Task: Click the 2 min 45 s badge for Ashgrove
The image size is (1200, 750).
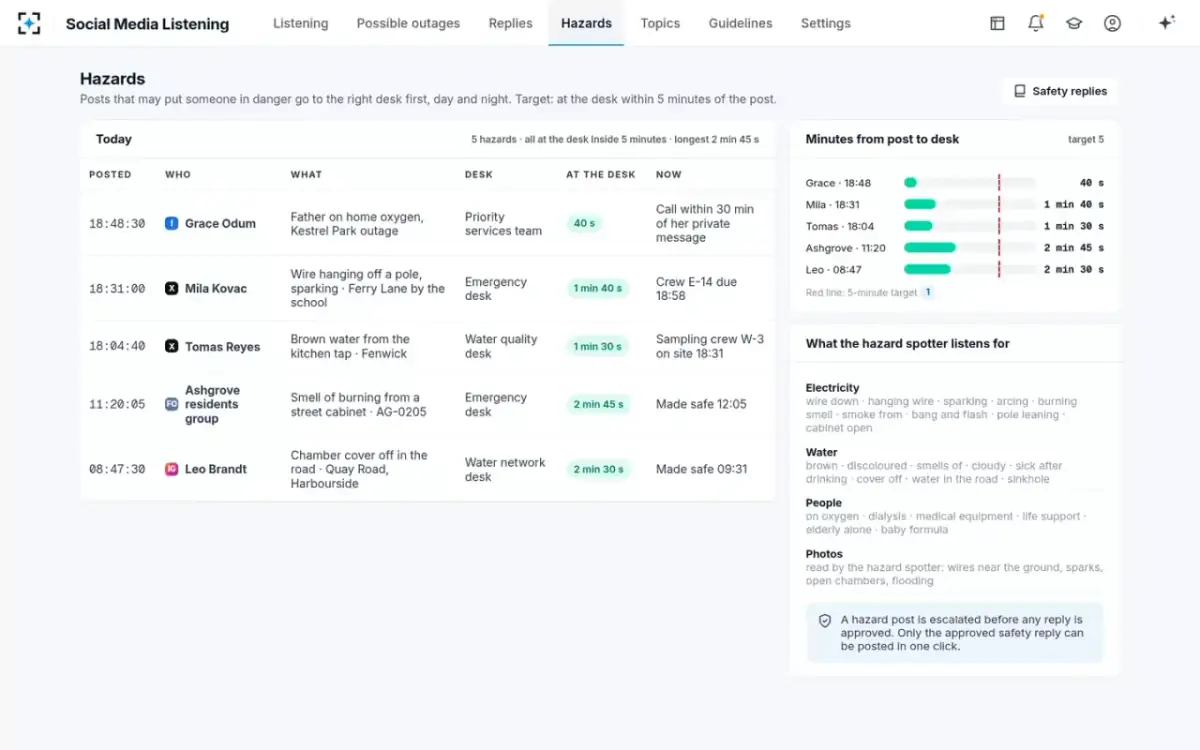Action: (598, 405)
